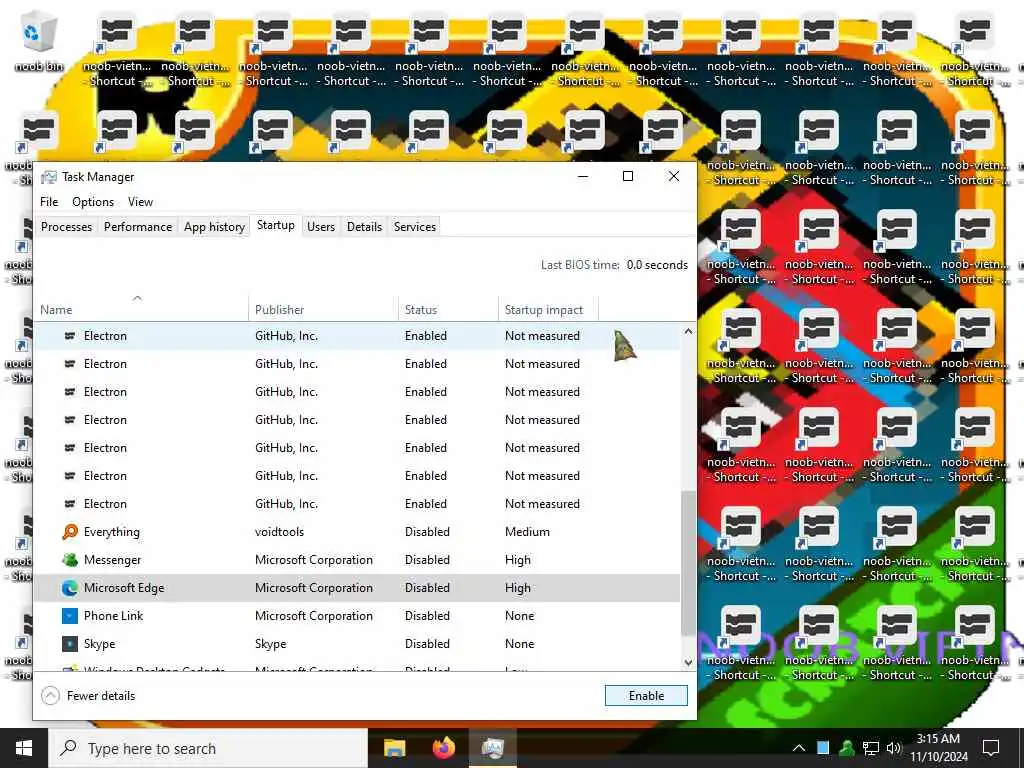Click the blue square tray icon

pyautogui.click(x=823, y=748)
